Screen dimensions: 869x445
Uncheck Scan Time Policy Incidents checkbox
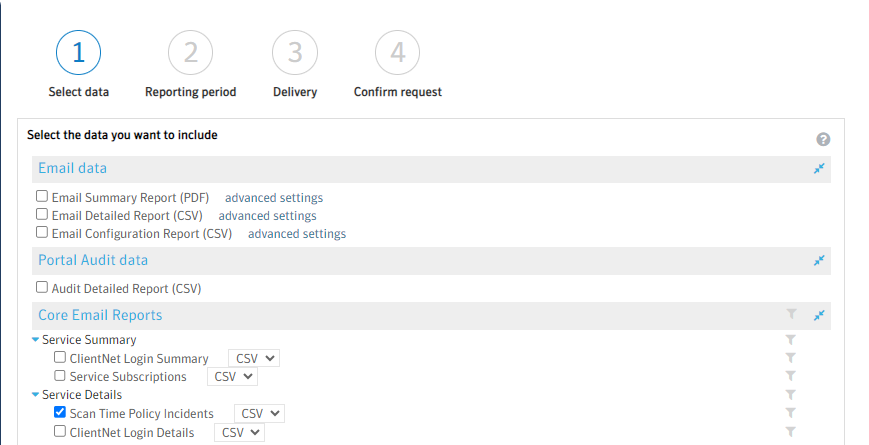(60, 413)
